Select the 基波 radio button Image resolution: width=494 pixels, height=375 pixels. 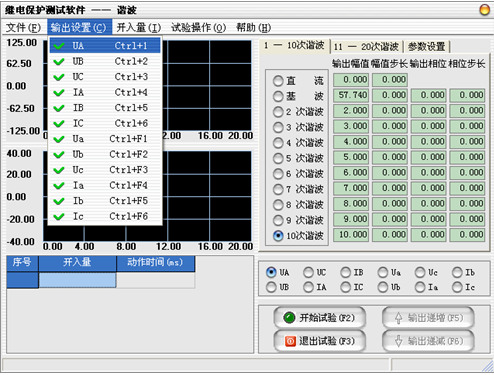pos(278,96)
